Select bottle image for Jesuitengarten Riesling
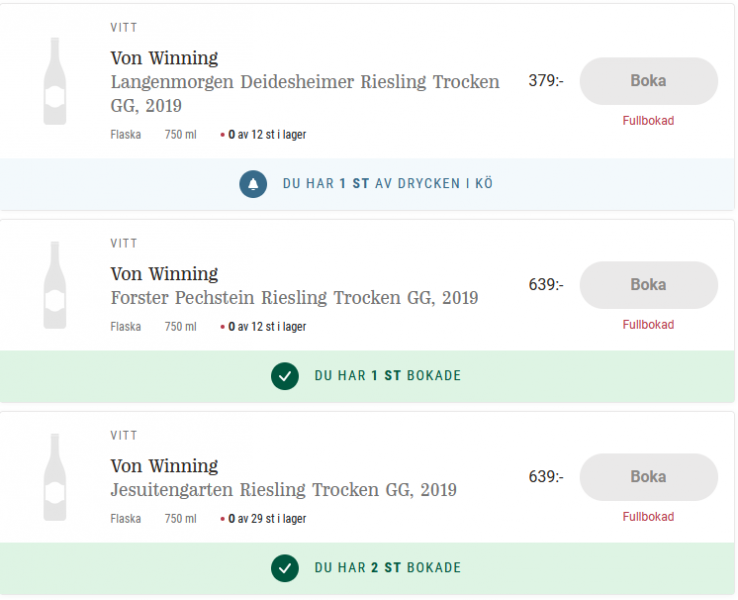This screenshot has height=600, width=738. pos(55,477)
